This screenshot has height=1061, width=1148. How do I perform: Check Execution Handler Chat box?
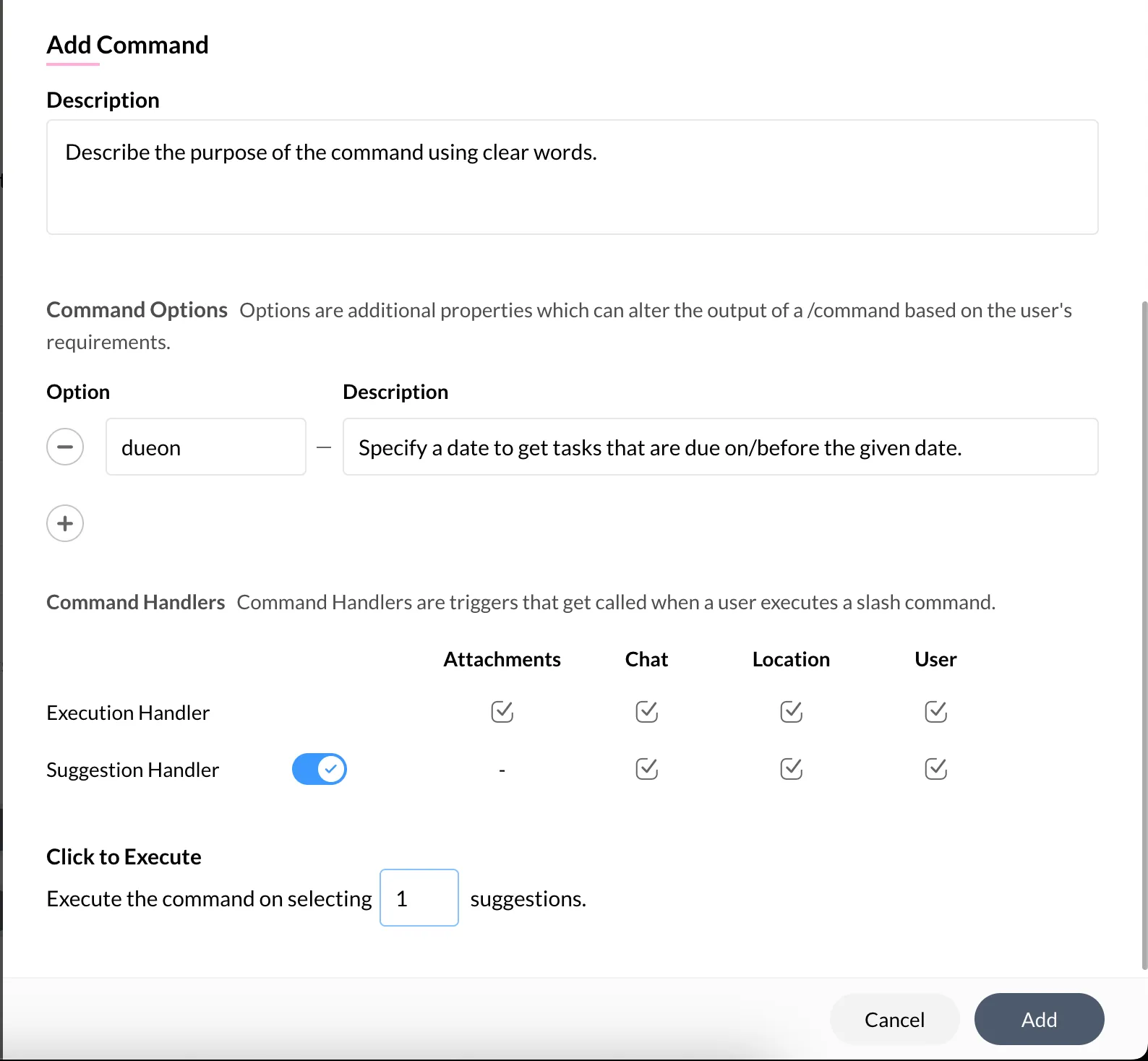point(646,712)
